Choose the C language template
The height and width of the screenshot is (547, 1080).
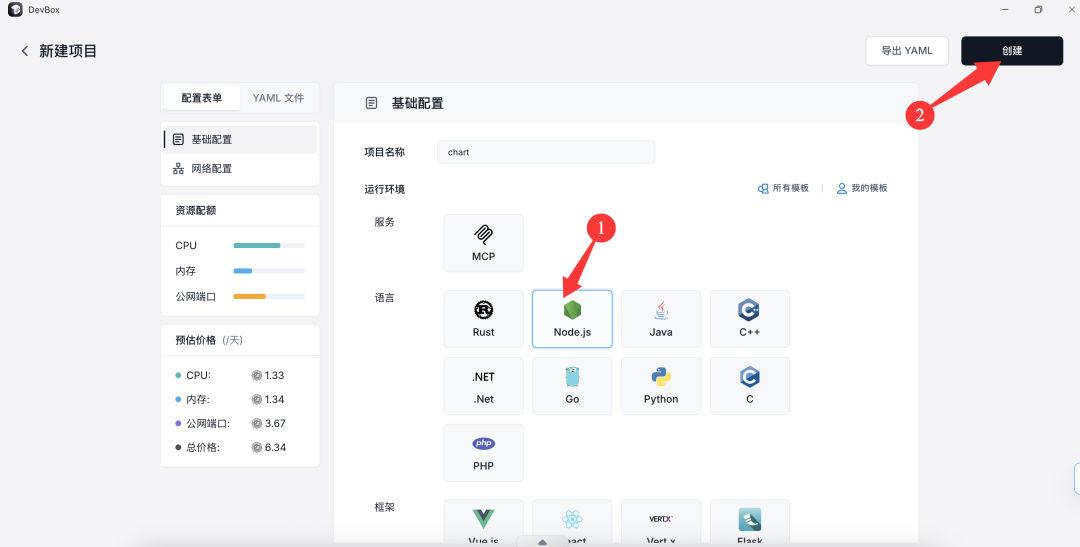[750, 386]
